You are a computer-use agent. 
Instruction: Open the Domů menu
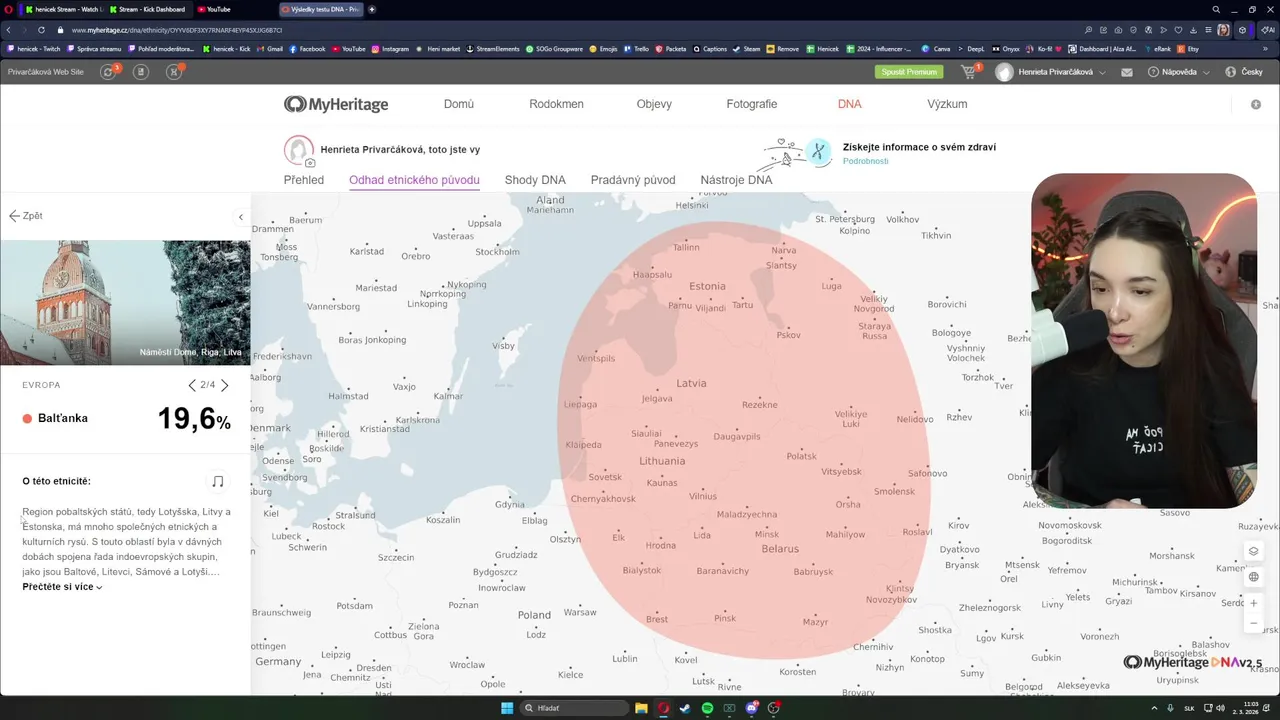click(459, 104)
